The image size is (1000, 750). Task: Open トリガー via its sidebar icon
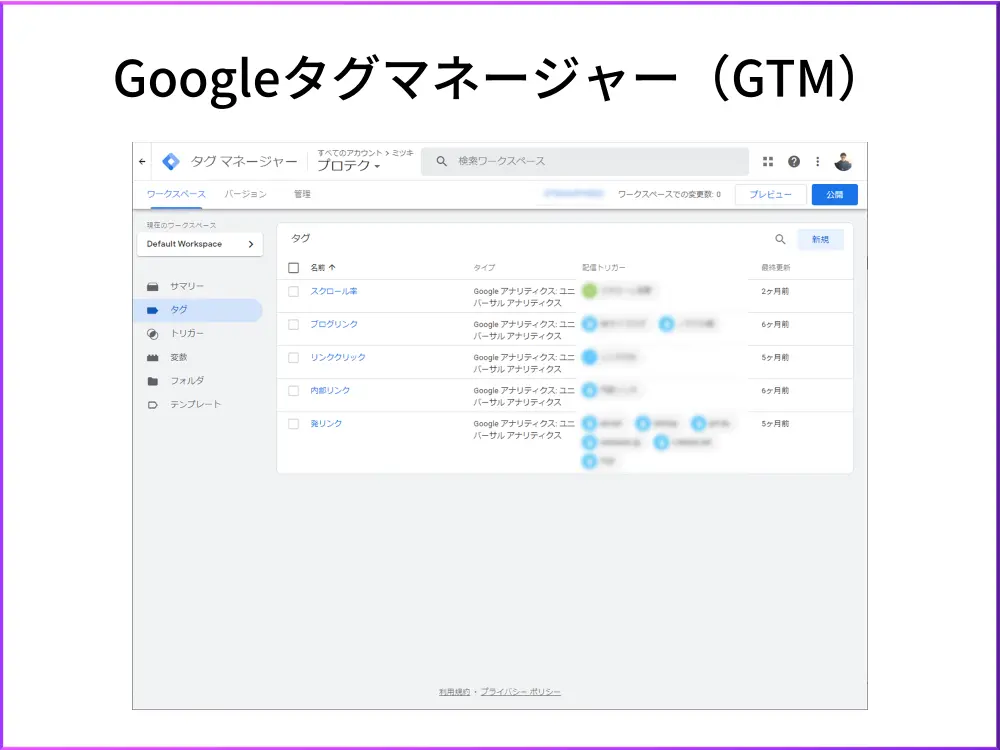(x=152, y=333)
